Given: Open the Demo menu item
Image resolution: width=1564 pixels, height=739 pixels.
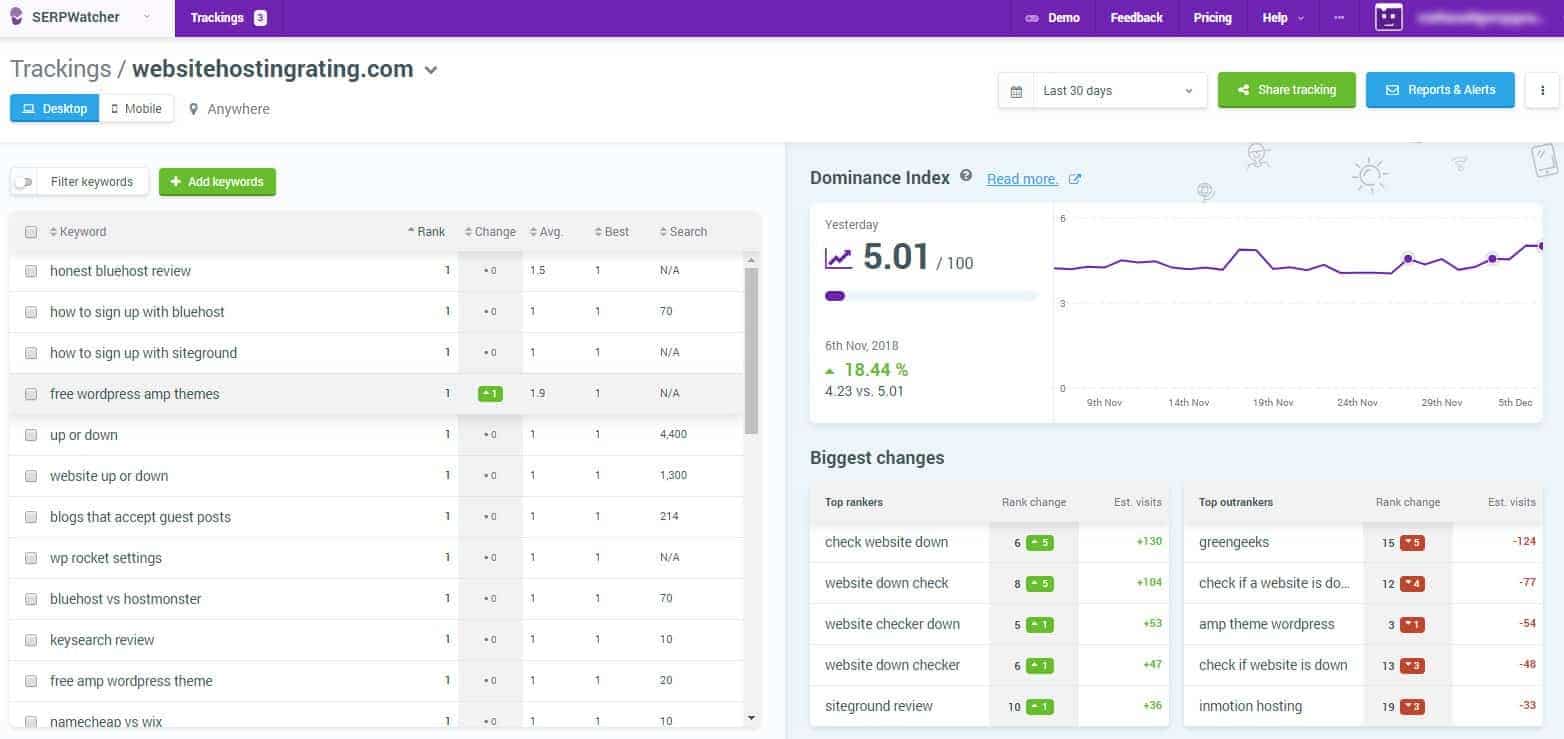Looking at the screenshot, I should (x=1053, y=18).
